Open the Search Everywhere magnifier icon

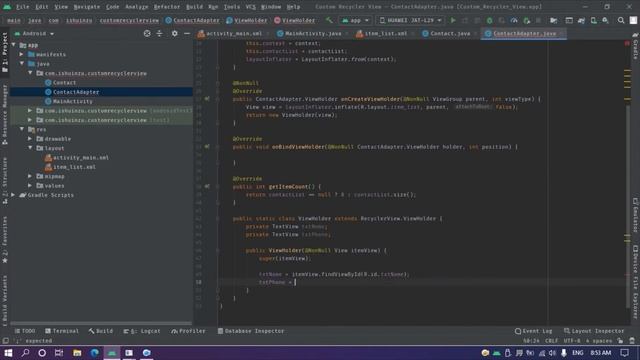[x=621, y=20]
